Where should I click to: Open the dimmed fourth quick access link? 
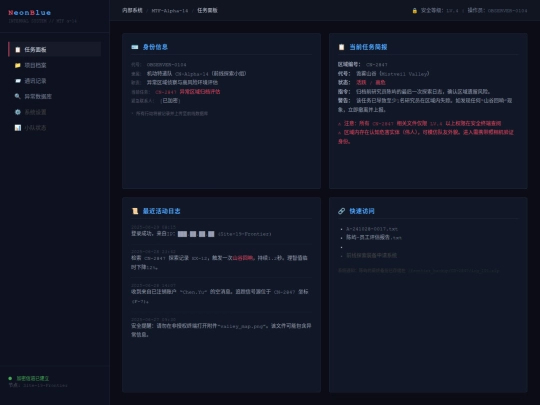[x=372, y=255]
